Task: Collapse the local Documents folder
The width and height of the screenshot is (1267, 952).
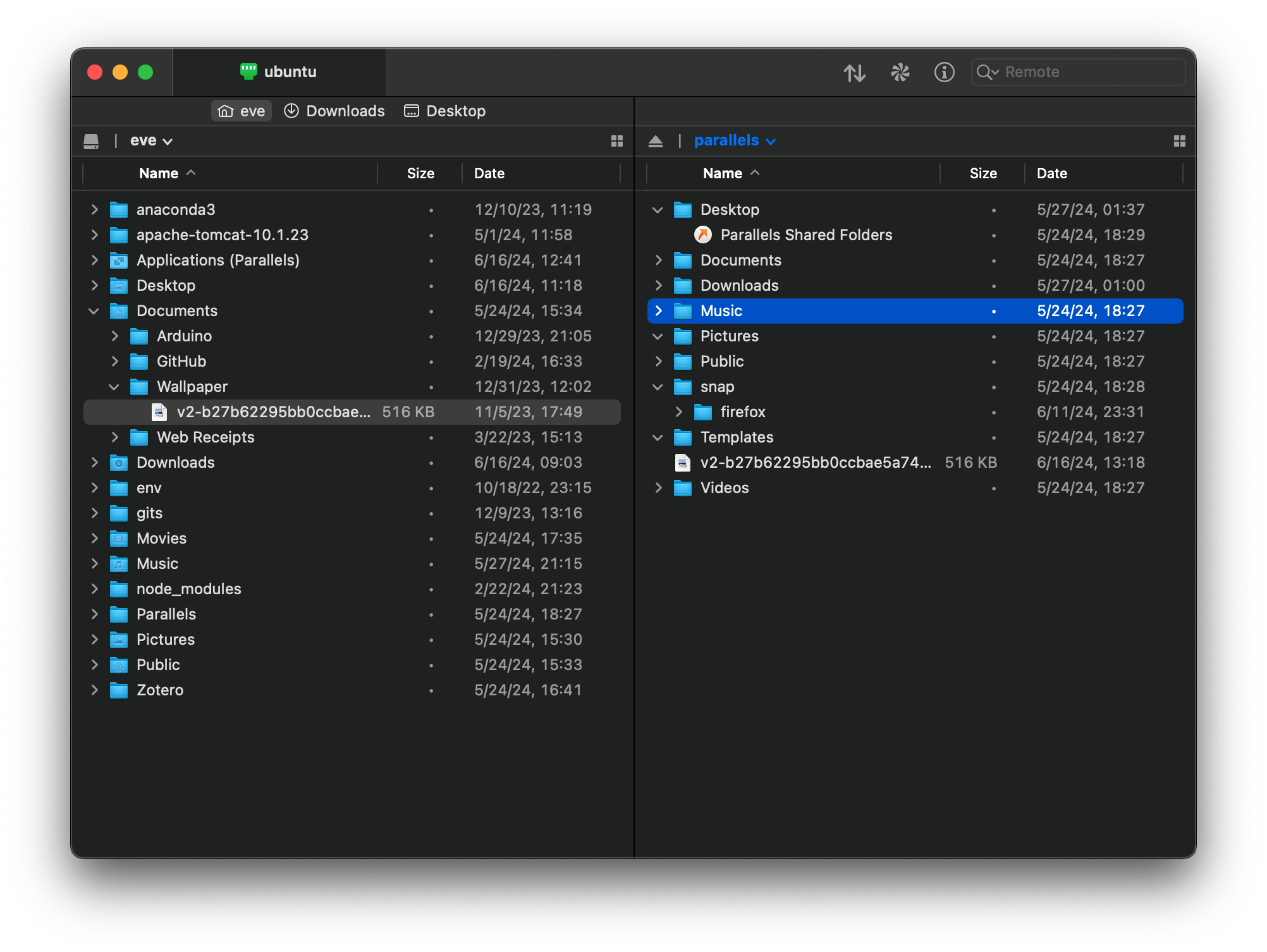Action: (x=94, y=311)
